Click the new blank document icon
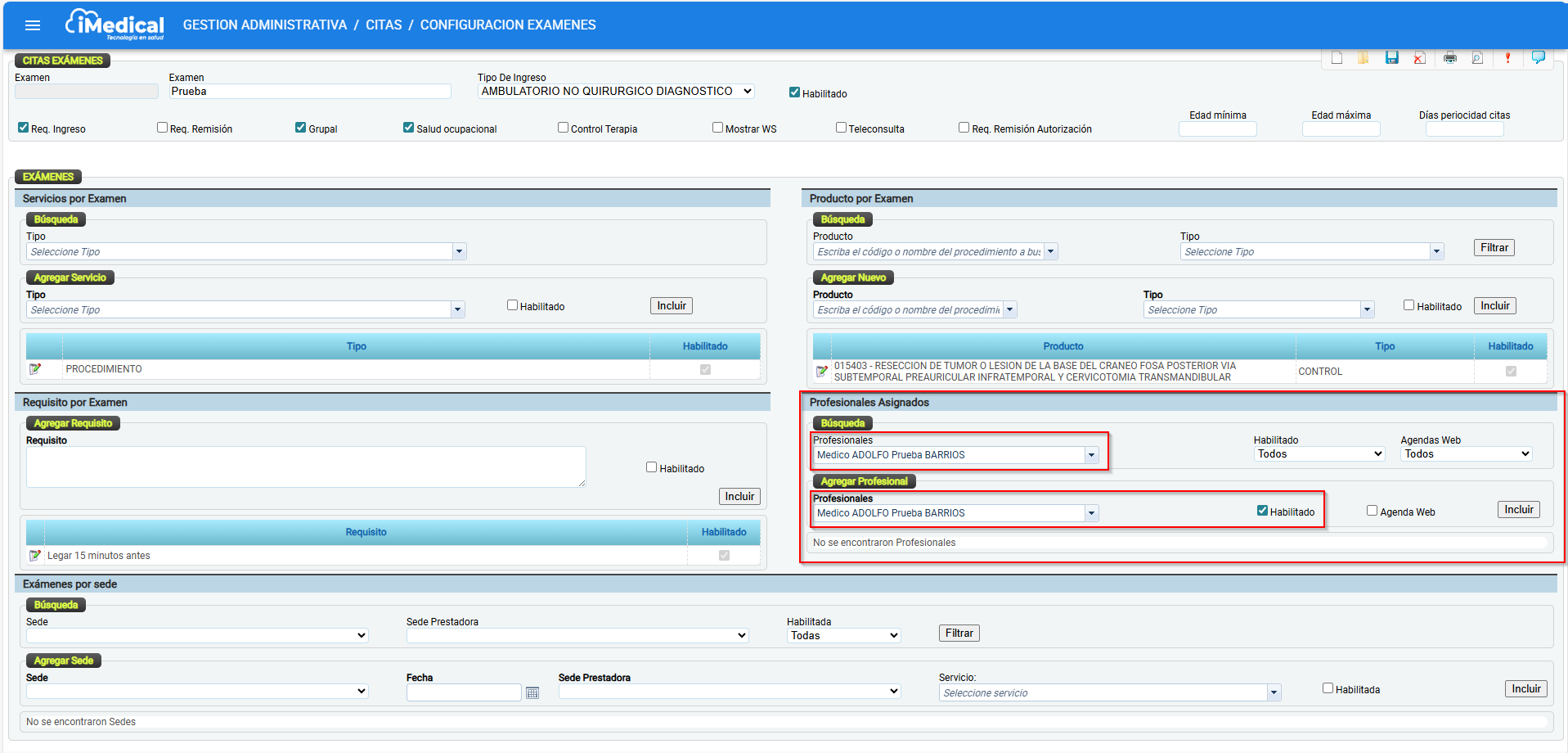 (1337, 57)
